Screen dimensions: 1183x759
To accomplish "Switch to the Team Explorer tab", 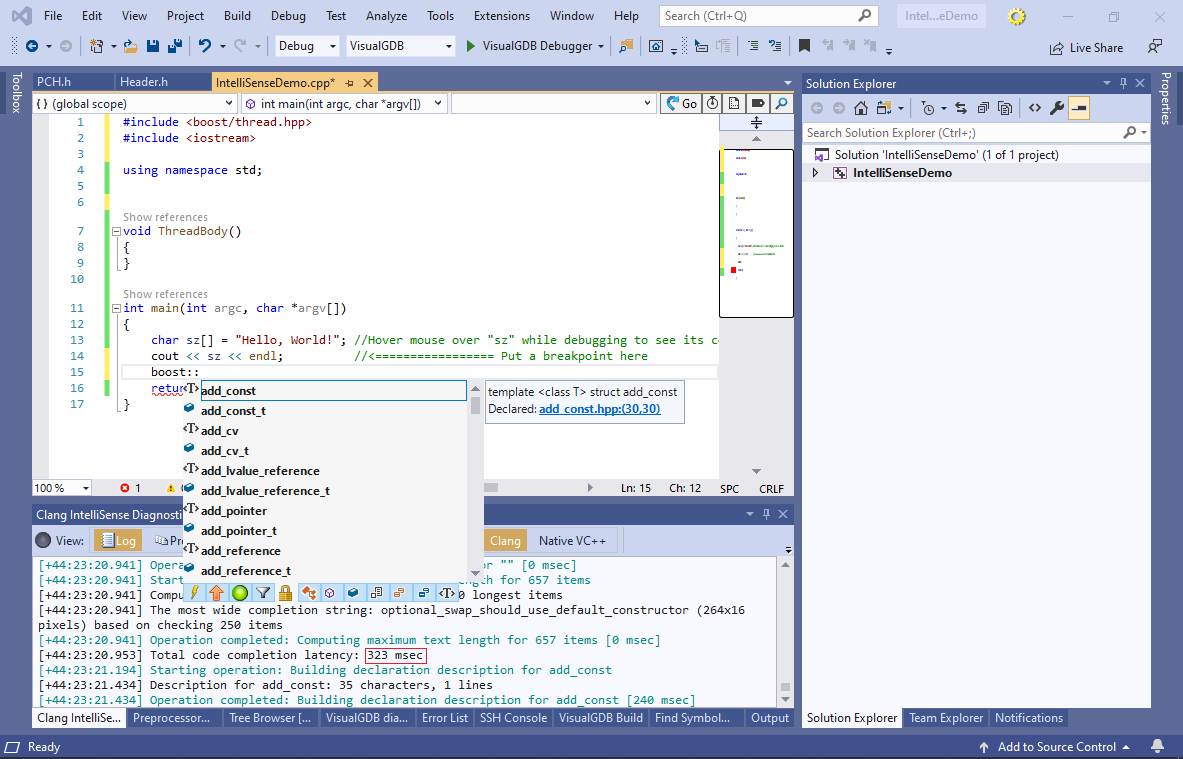I will point(946,718).
